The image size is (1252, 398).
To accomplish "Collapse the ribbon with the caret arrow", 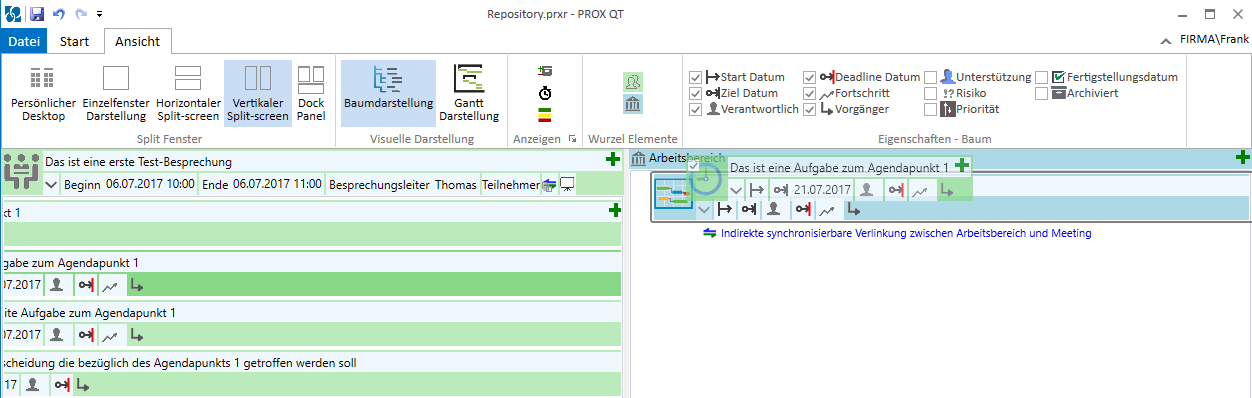I will [1165, 41].
